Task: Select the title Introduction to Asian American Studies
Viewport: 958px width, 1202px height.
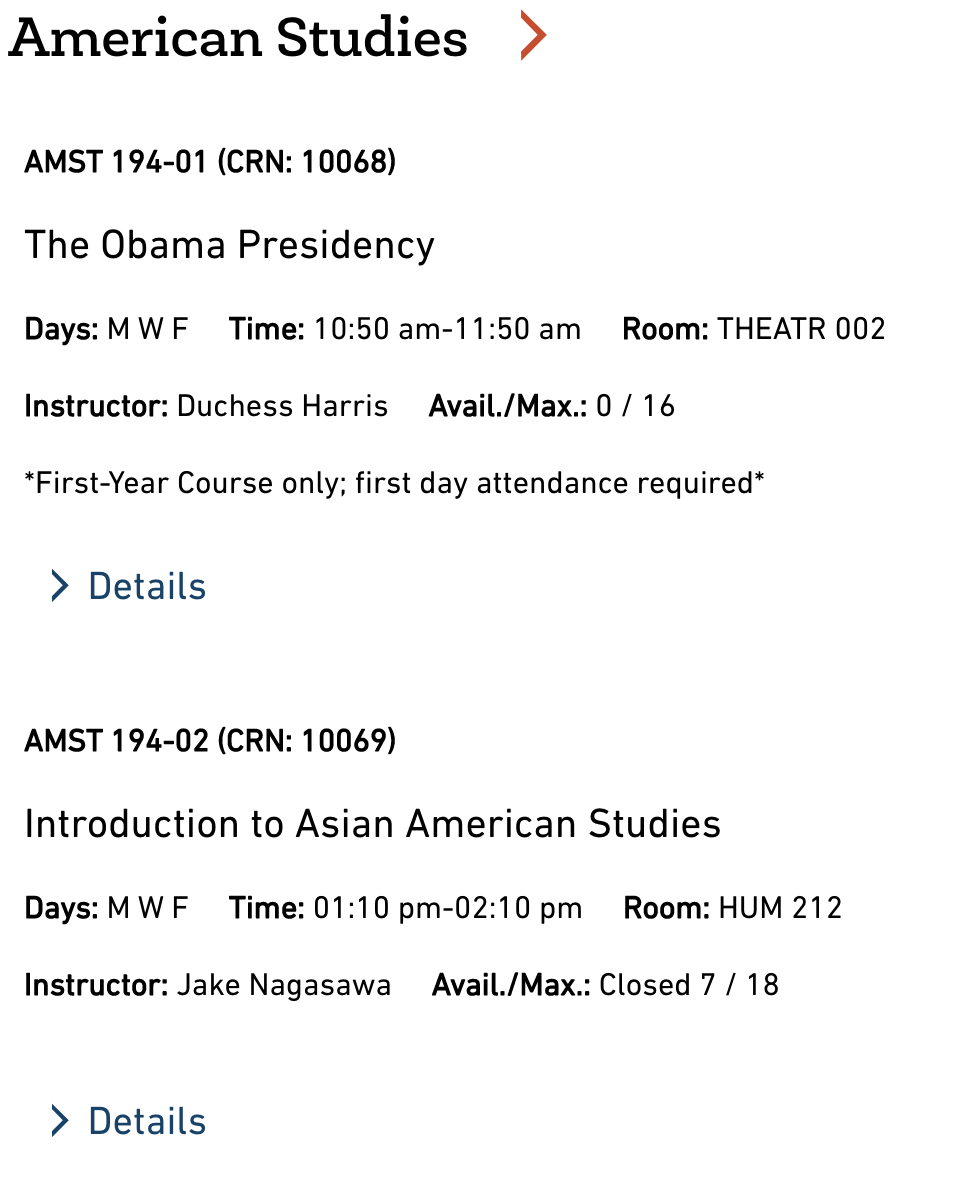Action: point(372,824)
